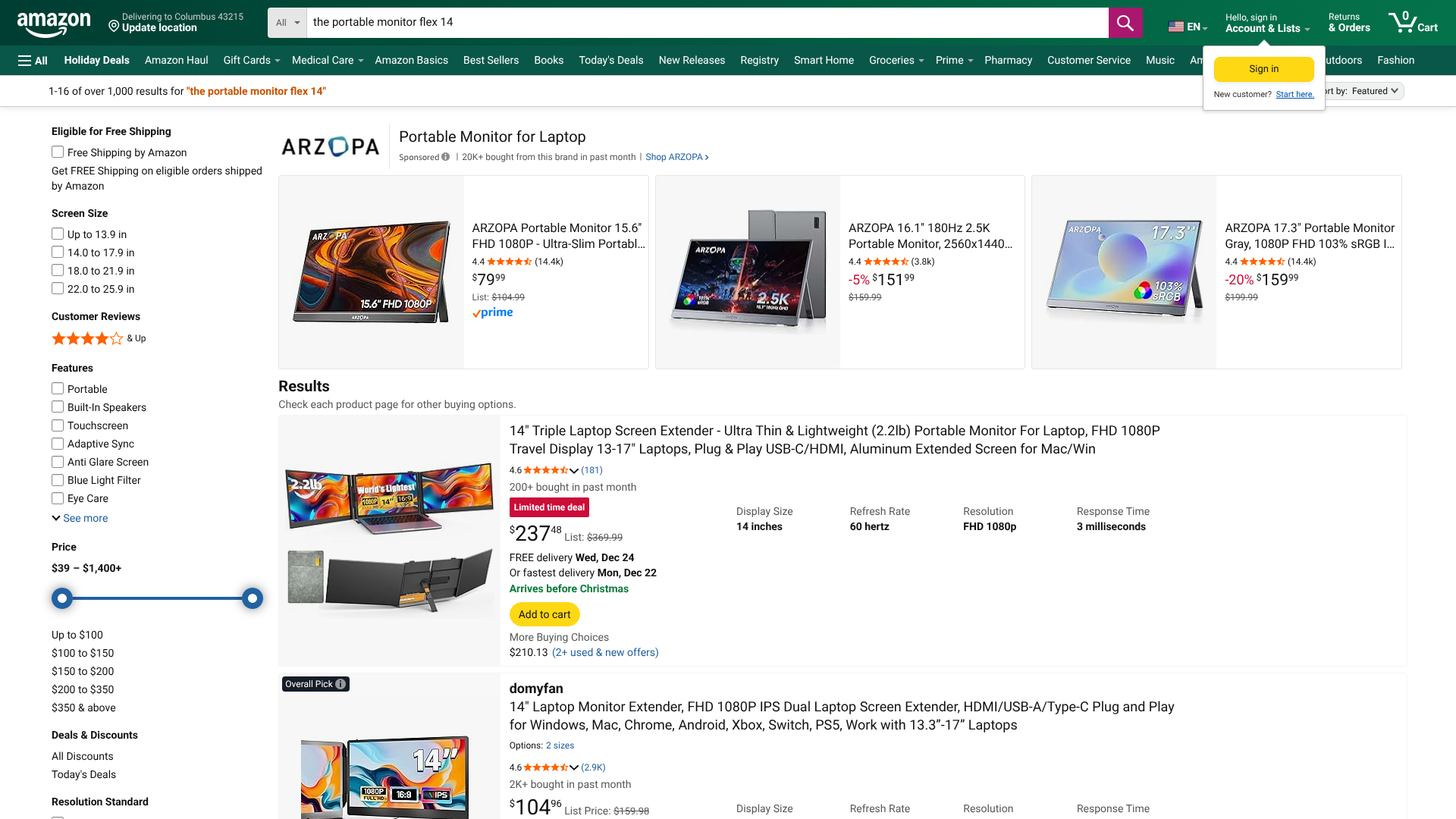The image size is (1456, 819).
Task: Switch to the Best Sellers section
Action: (x=491, y=60)
